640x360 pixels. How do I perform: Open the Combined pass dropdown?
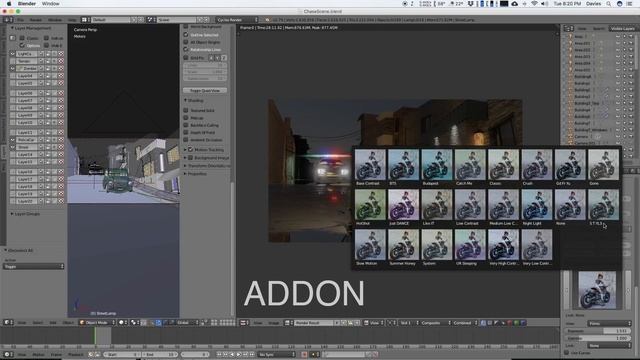[x=464, y=323]
